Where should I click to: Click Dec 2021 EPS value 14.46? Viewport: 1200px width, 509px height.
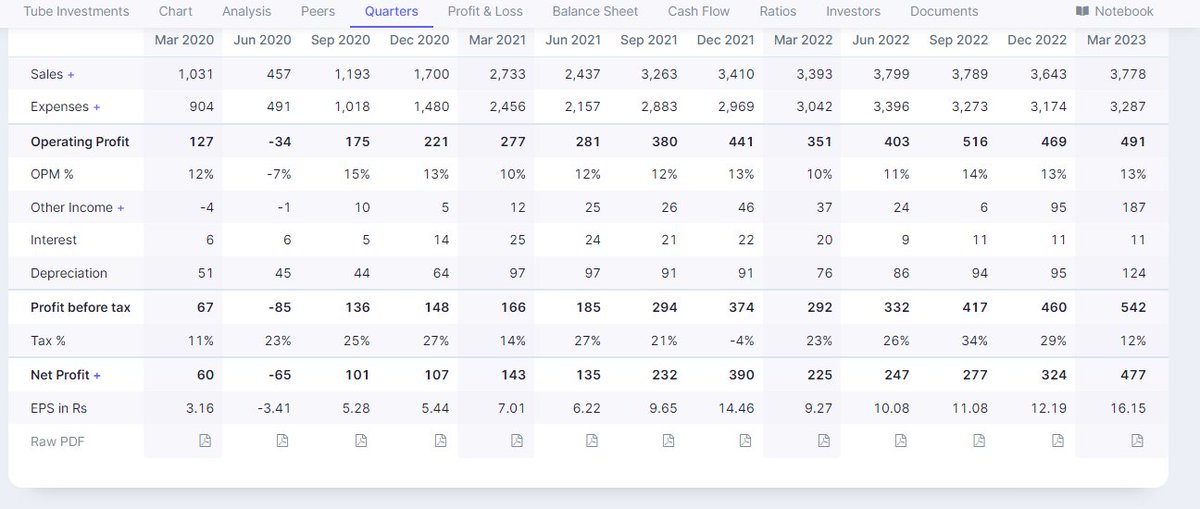[738, 408]
